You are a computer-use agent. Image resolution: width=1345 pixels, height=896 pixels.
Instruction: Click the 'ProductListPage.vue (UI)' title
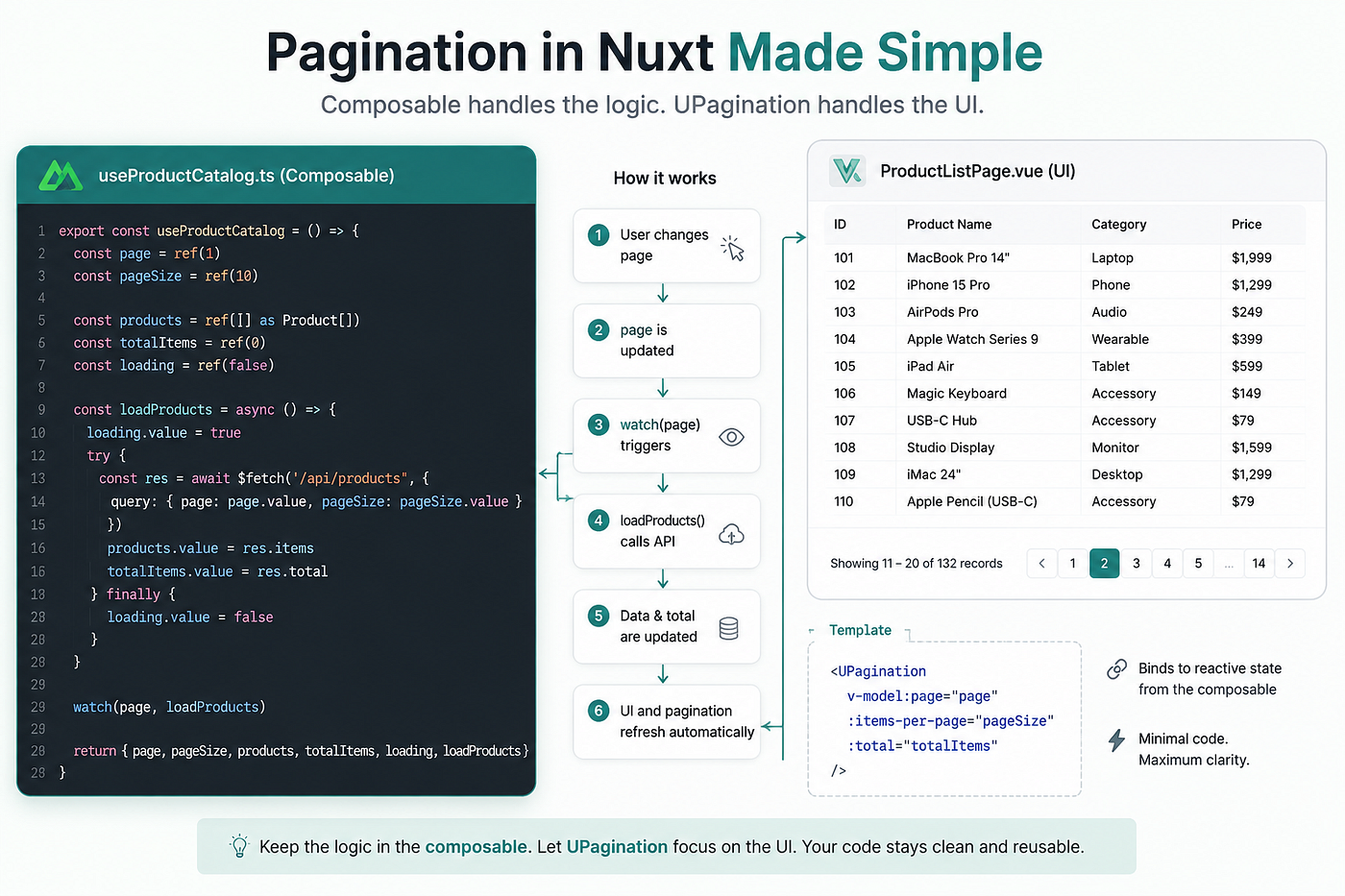click(978, 171)
